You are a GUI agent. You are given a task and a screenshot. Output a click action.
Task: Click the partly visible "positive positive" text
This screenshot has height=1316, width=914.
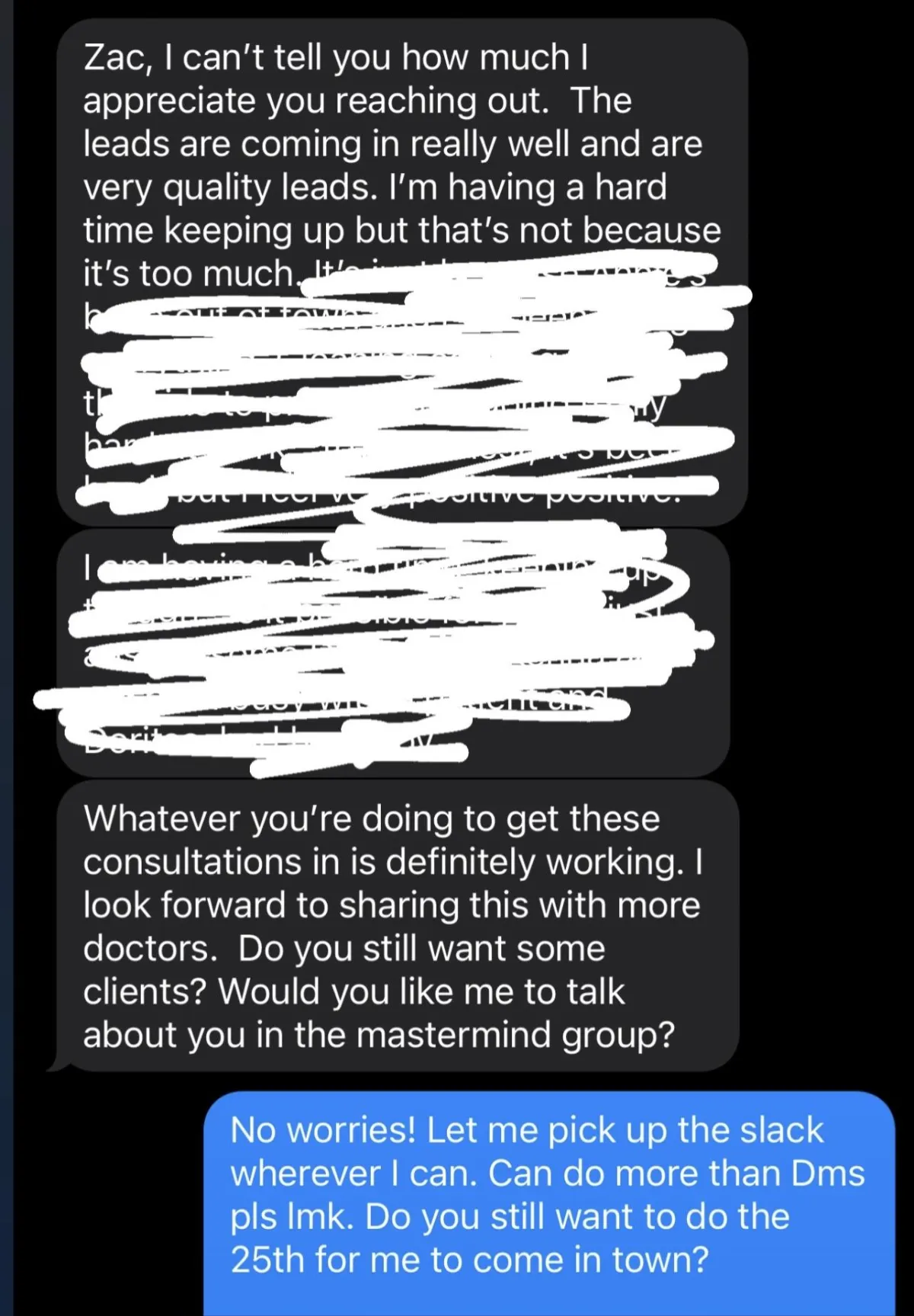tap(541, 495)
